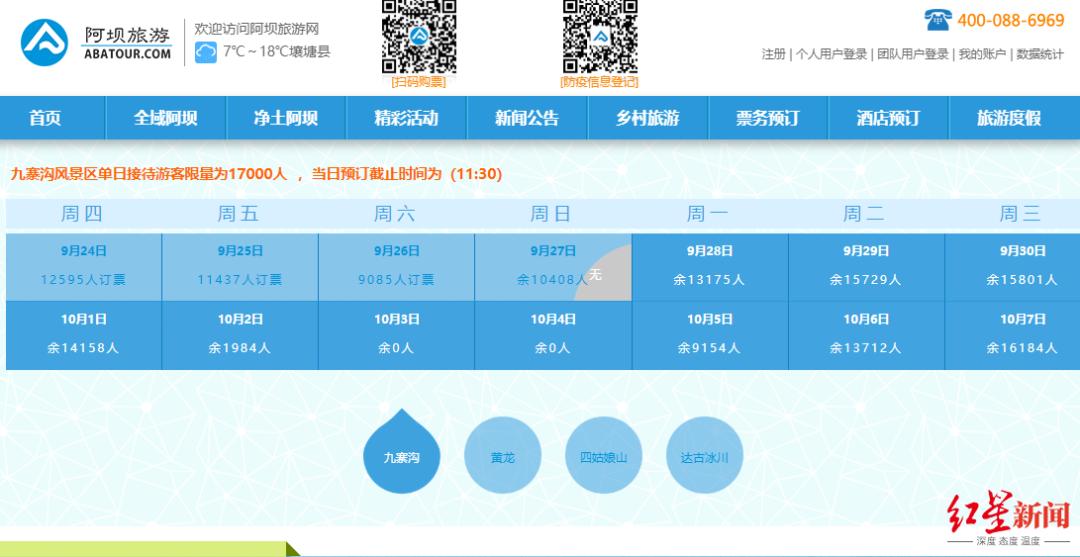Select the 达古冰川 scenic area circle
Screen dimensions: 1080x557
tap(704, 457)
